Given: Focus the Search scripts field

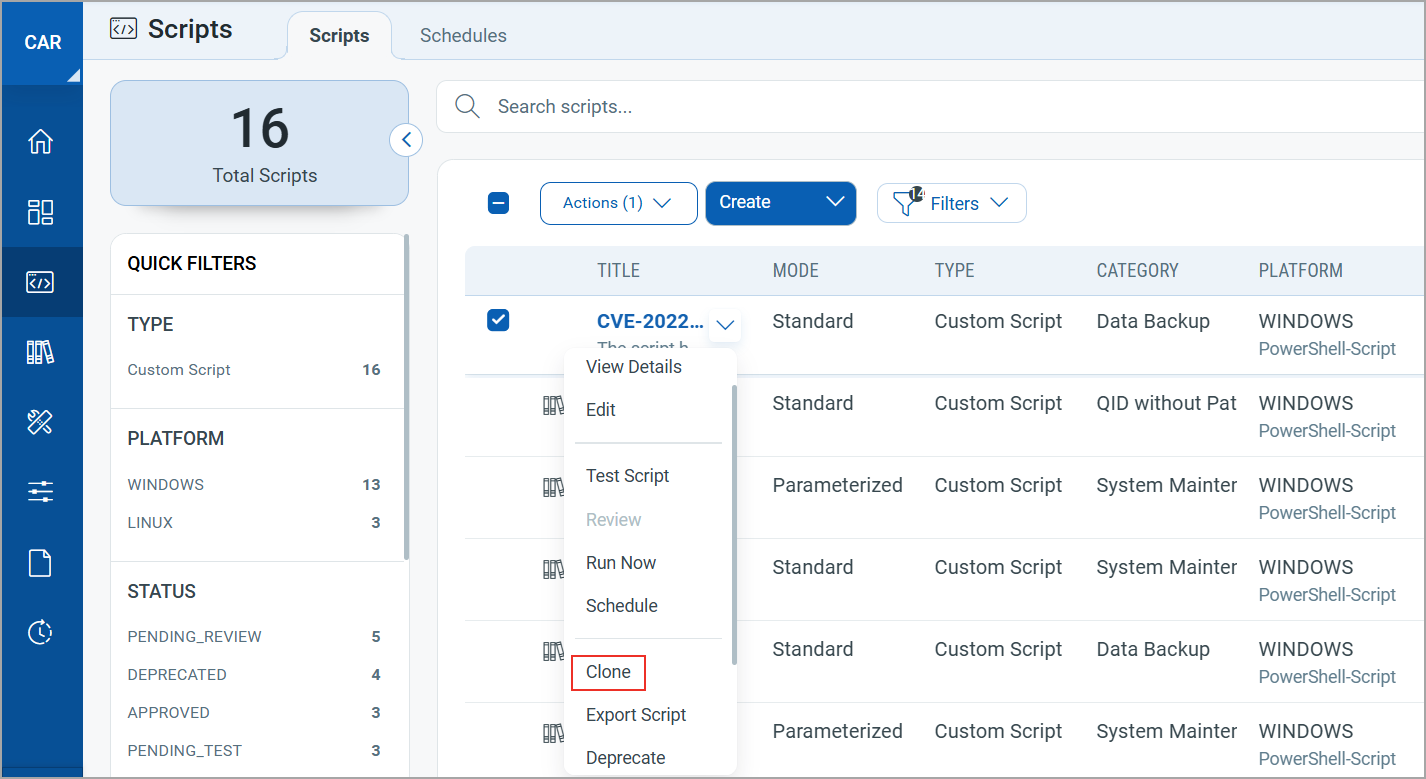Looking at the screenshot, I should [x=930, y=107].
